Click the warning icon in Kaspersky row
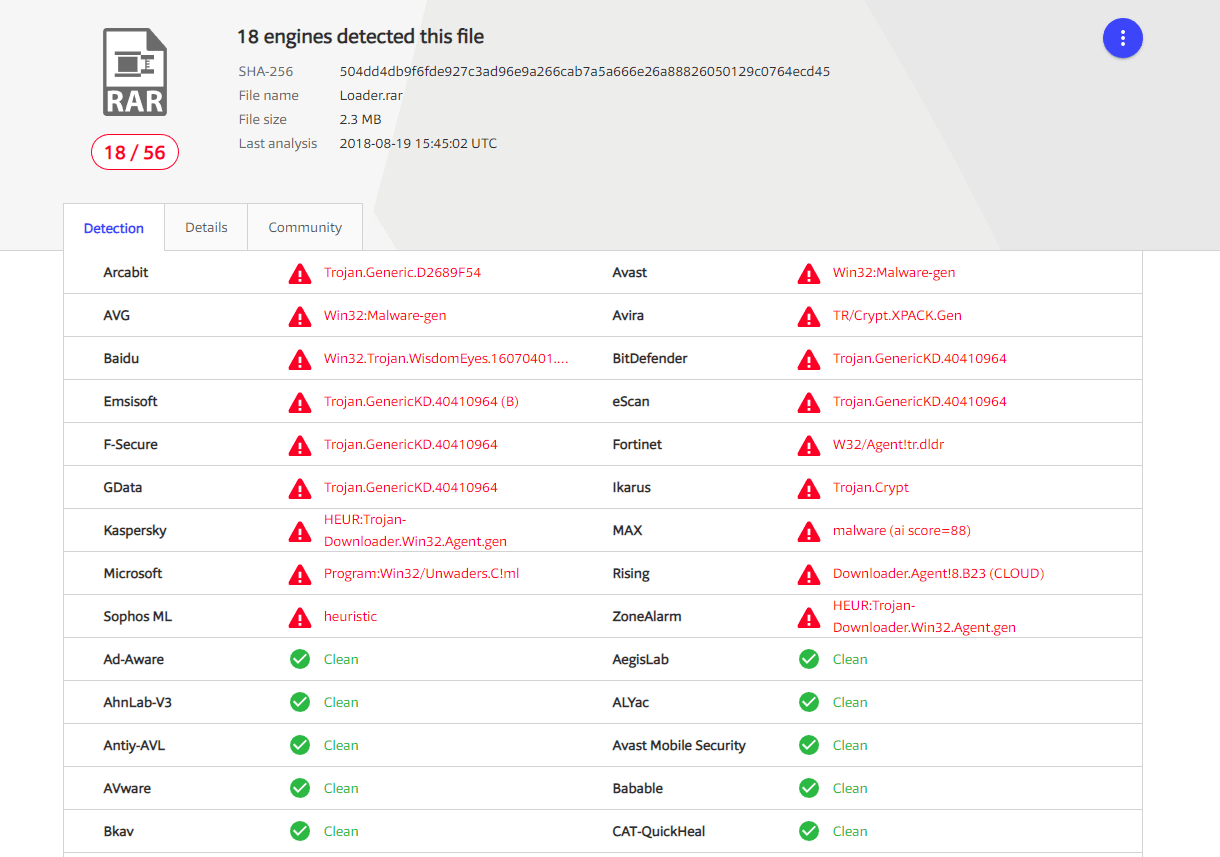1220x857 pixels. pyautogui.click(x=299, y=531)
